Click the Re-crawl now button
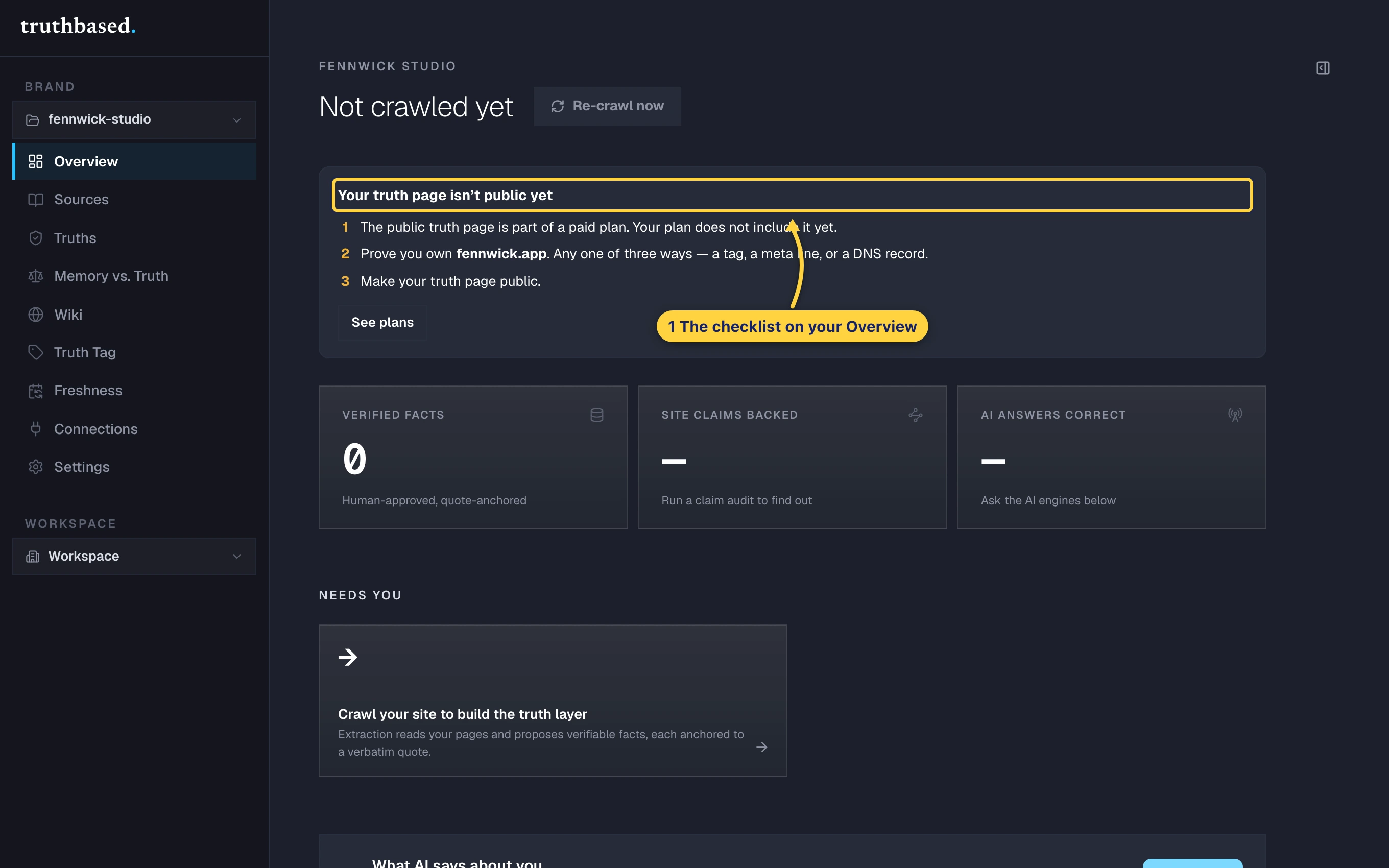 607,106
